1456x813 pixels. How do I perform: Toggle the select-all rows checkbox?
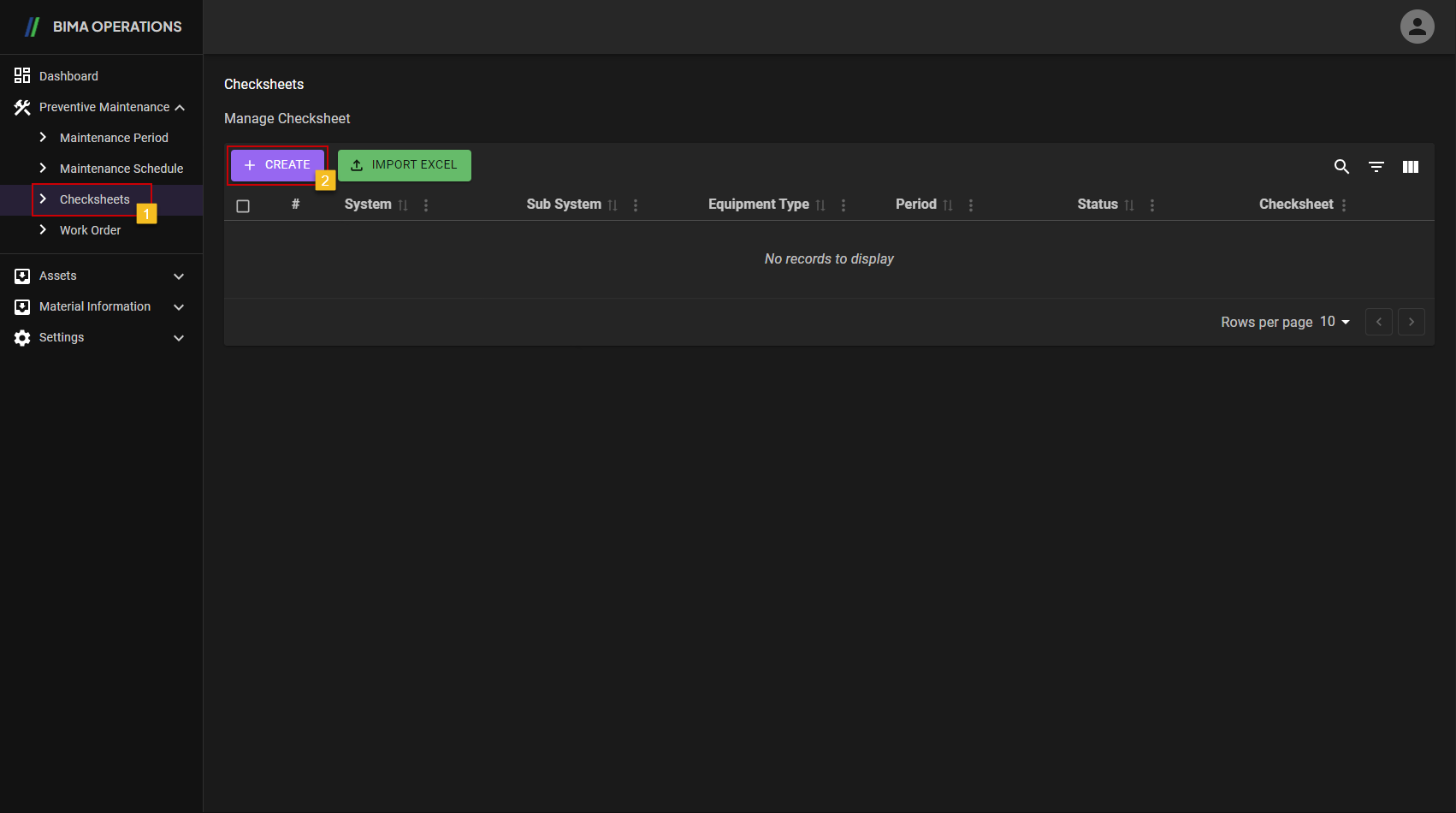[x=243, y=206]
